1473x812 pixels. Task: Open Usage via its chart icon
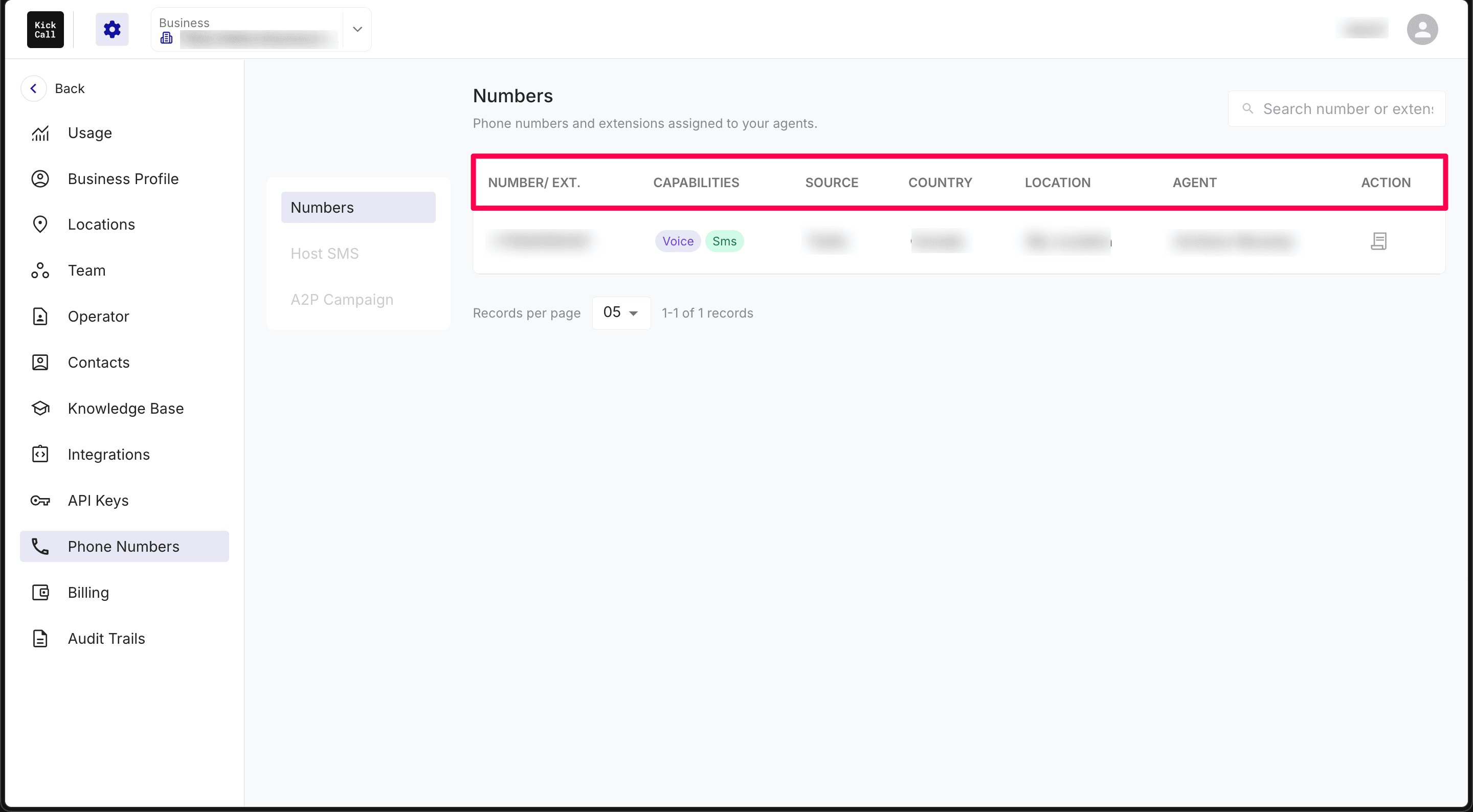click(x=40, y=132)
